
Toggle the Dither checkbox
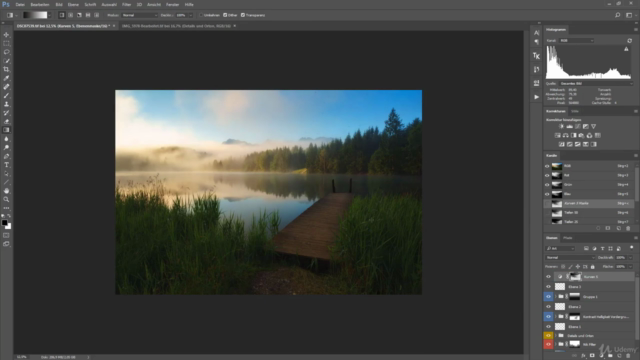point(225,15)
